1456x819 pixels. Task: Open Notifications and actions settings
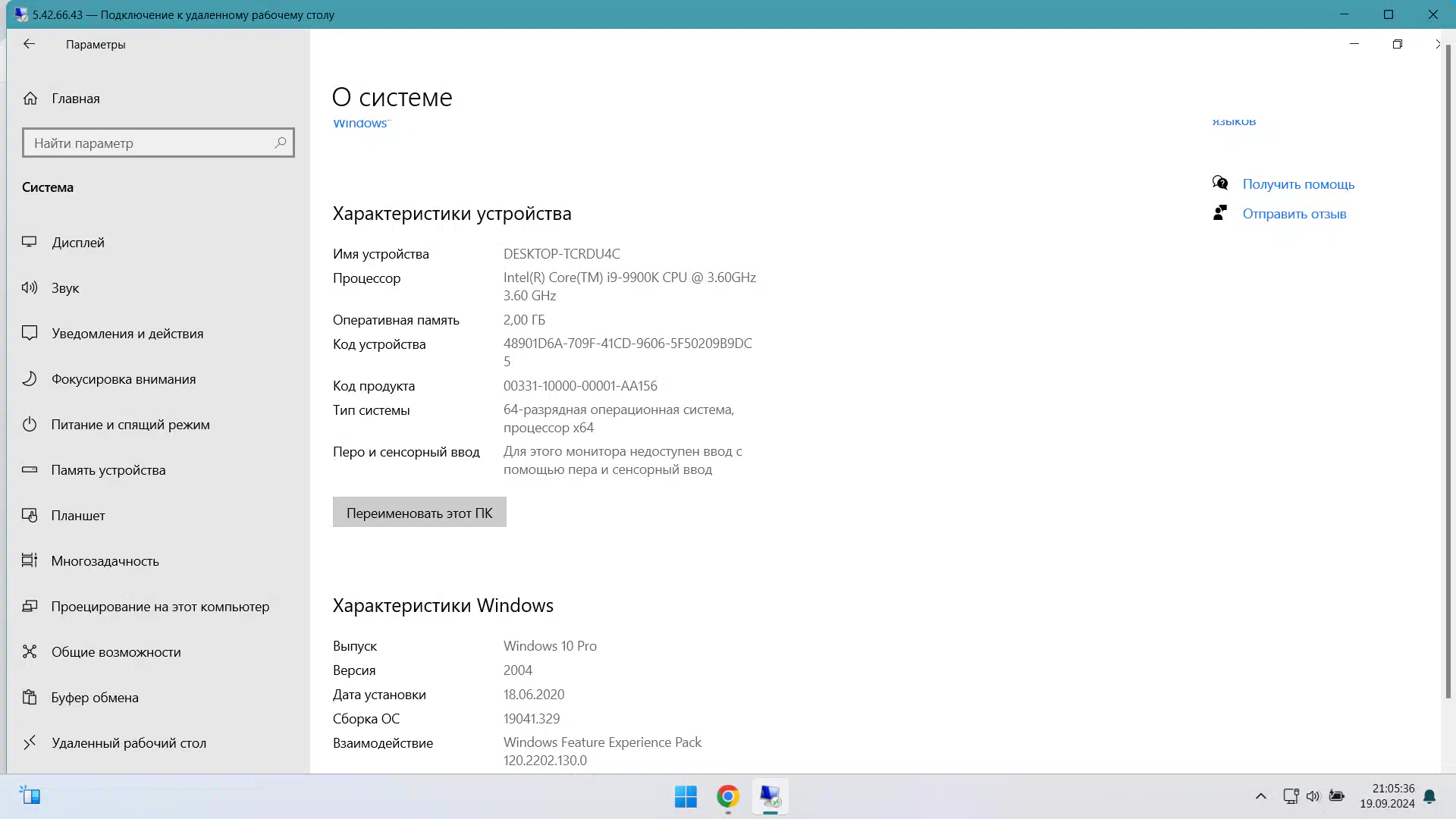pos(127,334)
